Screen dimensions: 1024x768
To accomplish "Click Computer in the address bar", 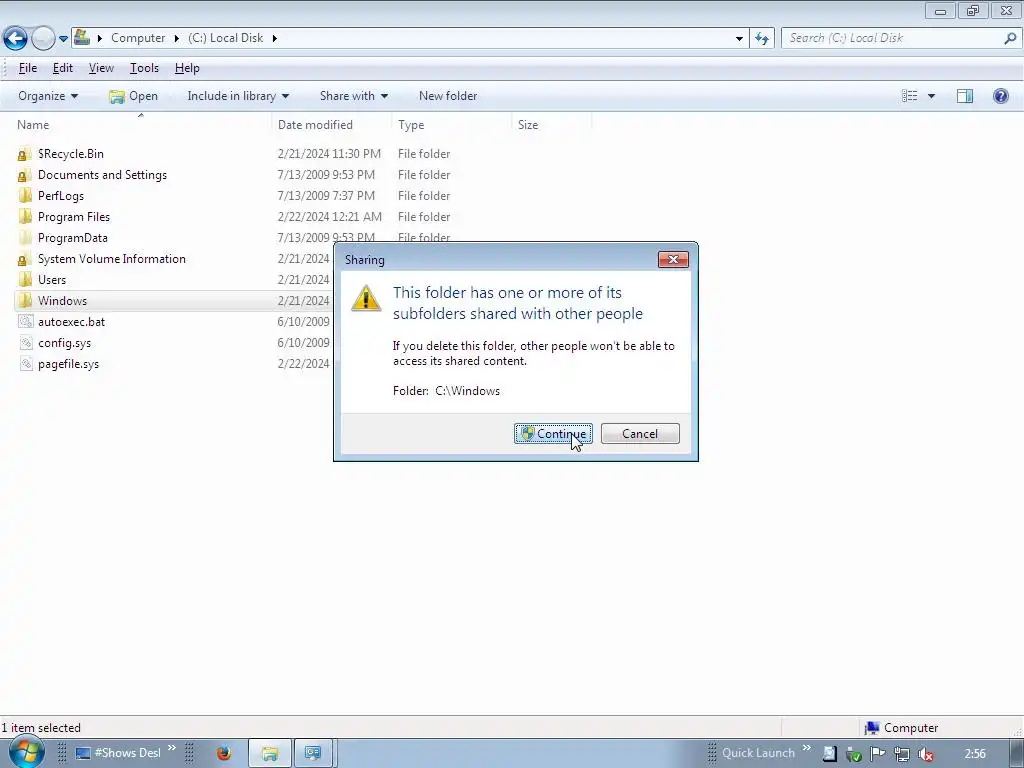I will (138, 38).
